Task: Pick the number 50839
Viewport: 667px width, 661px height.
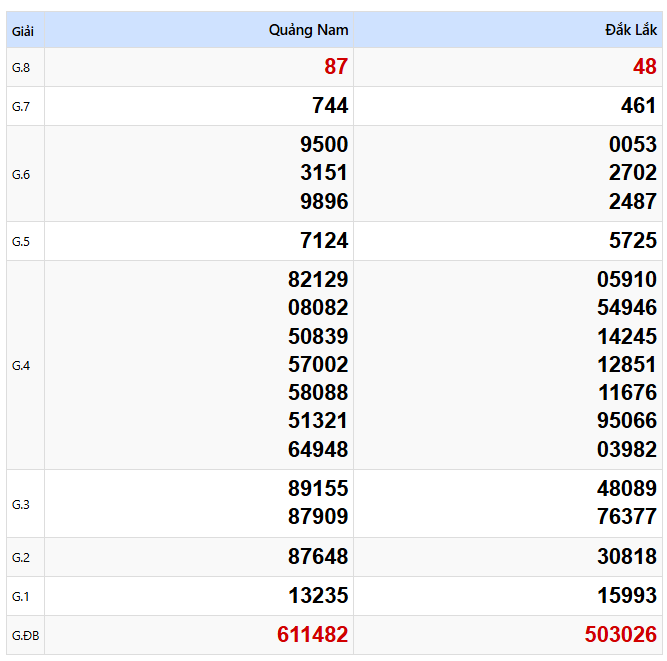Action: pos(318,336)
